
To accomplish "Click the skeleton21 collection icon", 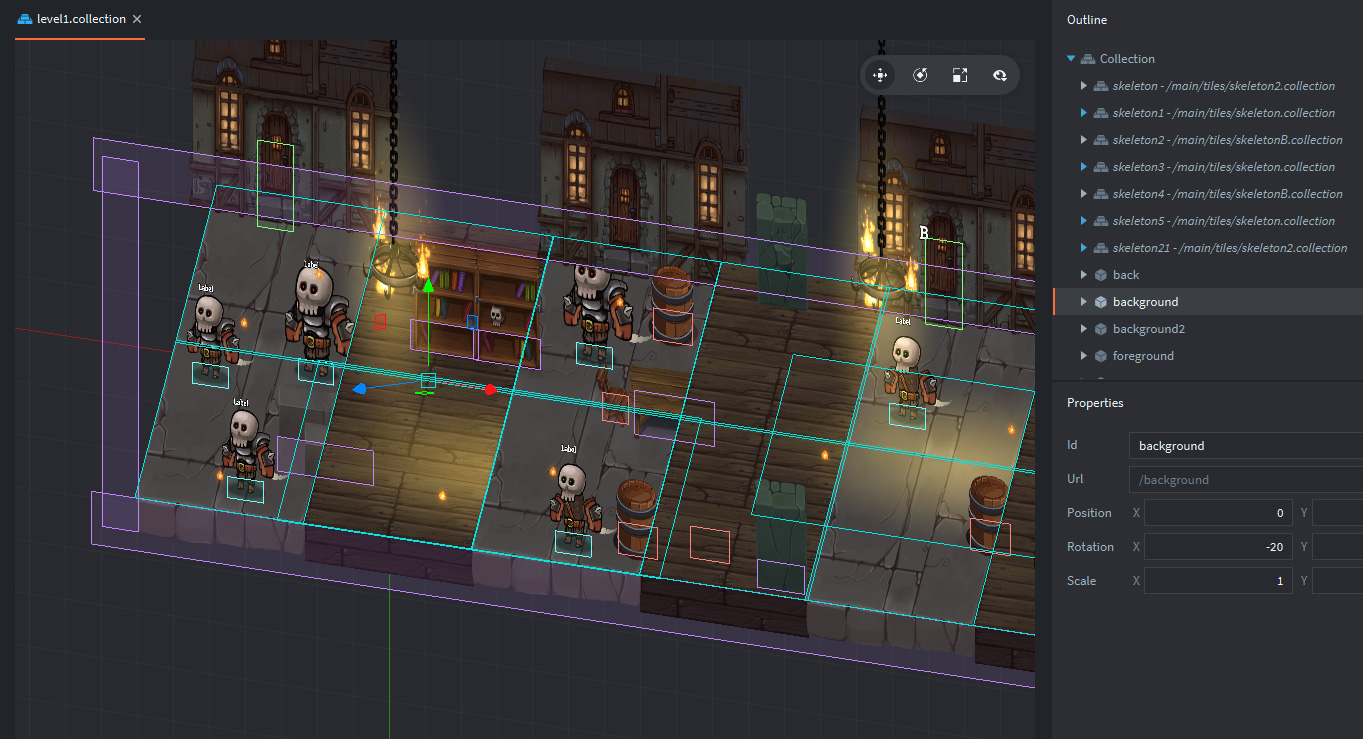I will [1101, 248].
